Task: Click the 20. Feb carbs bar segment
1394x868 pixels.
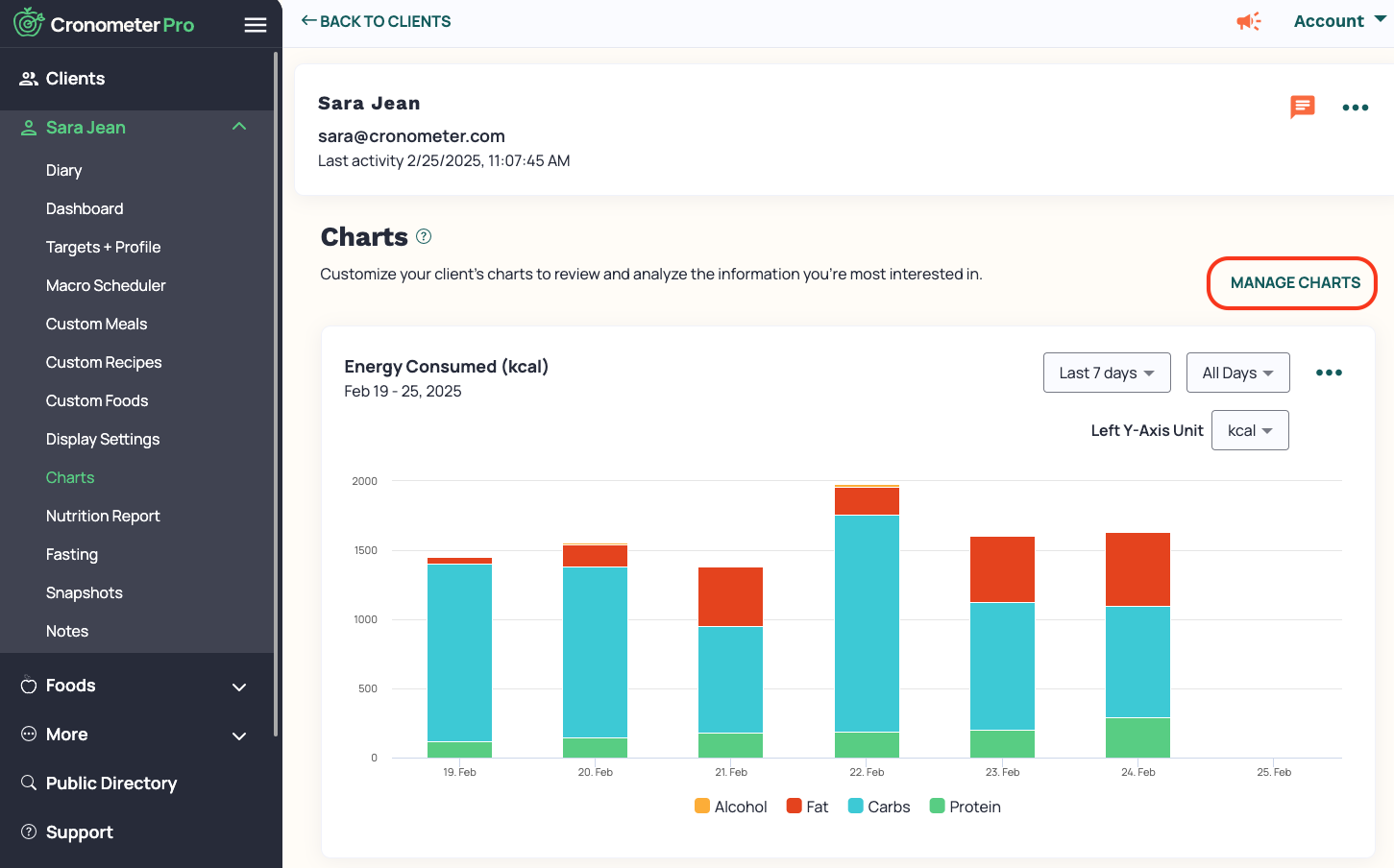Action: click(x=595, y=652)
